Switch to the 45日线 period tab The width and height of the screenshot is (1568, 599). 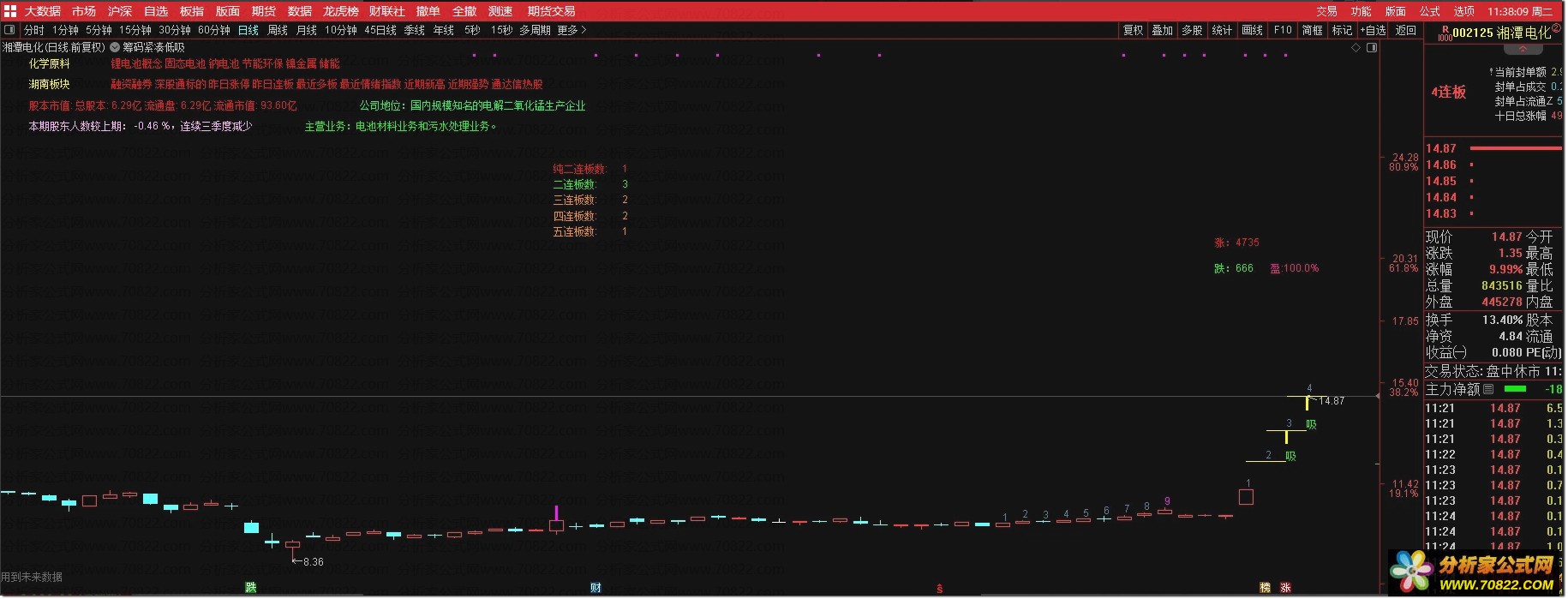pos(380,30)
